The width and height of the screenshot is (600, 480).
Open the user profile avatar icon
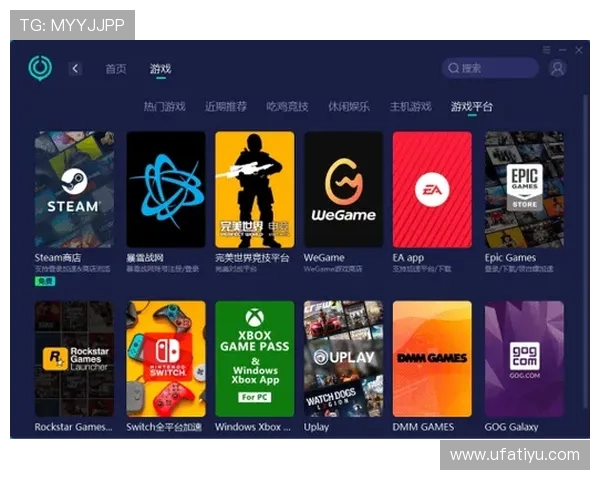(x=557, y=69)
